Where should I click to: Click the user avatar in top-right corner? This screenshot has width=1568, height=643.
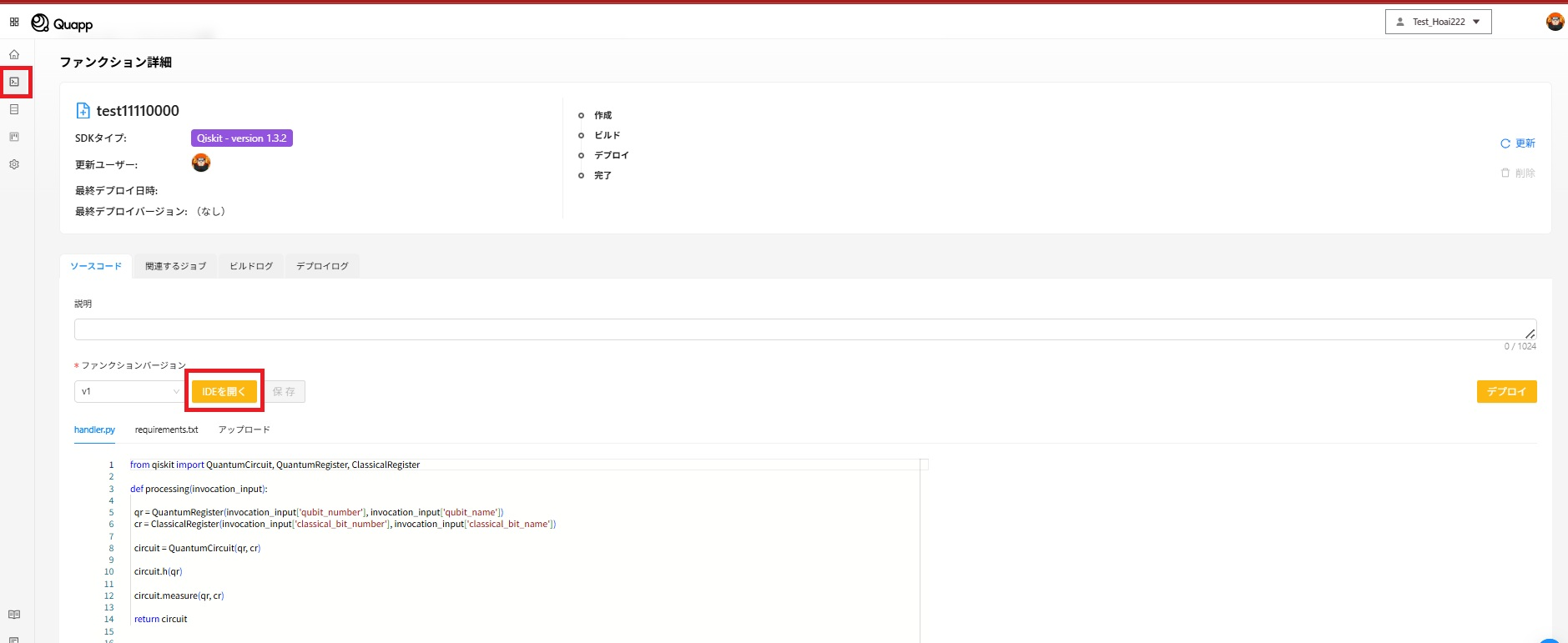click(1555, 23)
